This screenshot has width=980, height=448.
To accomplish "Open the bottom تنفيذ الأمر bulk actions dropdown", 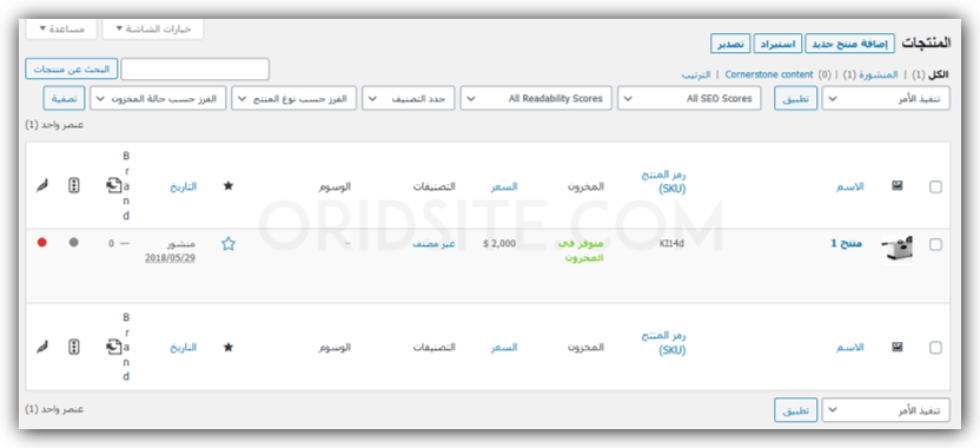I will pos(886,411).
